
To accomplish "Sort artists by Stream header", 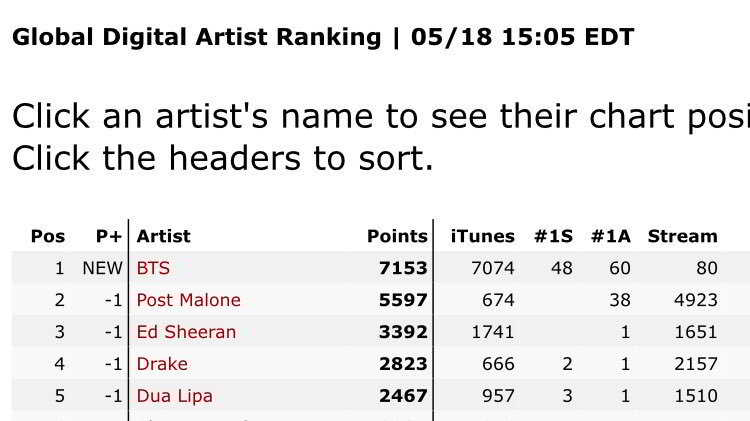I will tap(682, 237).
